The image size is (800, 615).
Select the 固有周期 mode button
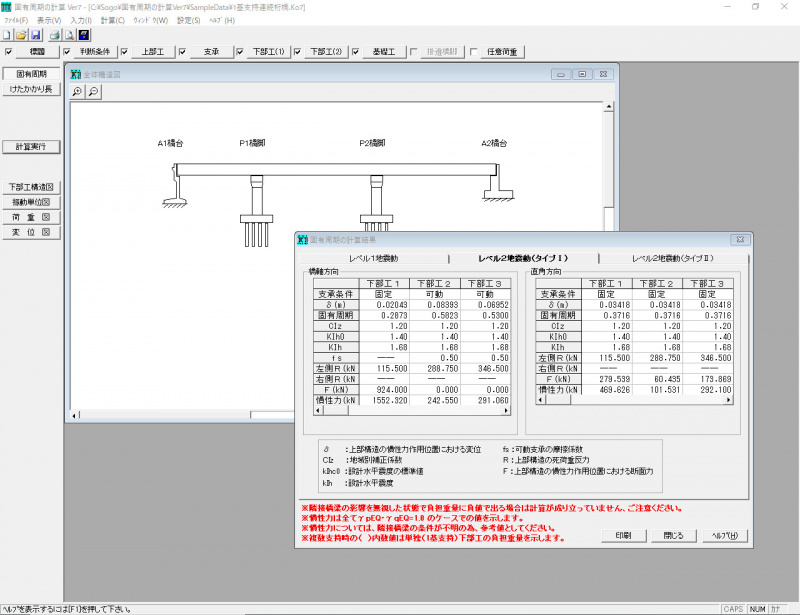tap(31, 74)
